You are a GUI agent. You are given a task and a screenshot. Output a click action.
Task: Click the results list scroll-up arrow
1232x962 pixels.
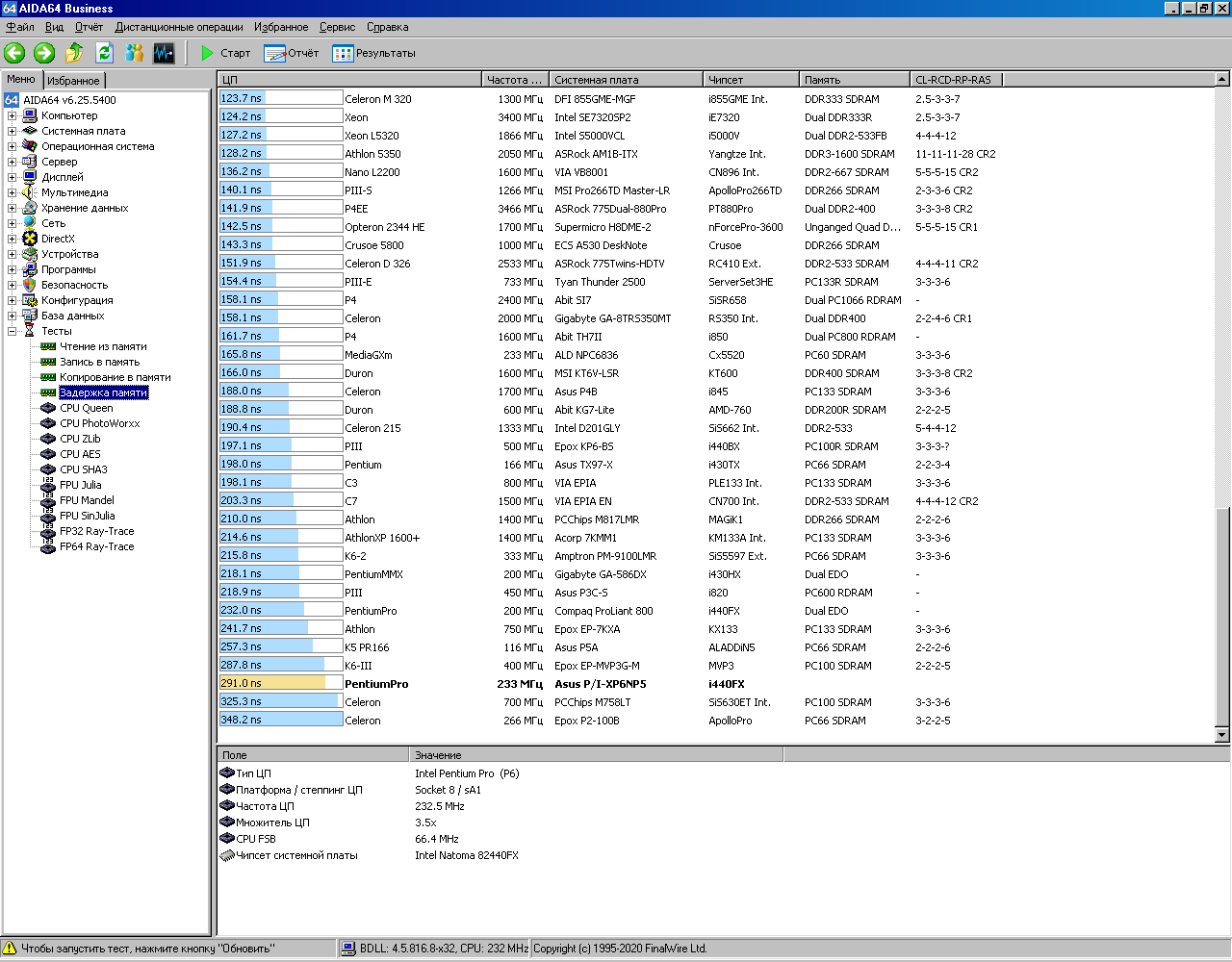(x=1222, y=80)
